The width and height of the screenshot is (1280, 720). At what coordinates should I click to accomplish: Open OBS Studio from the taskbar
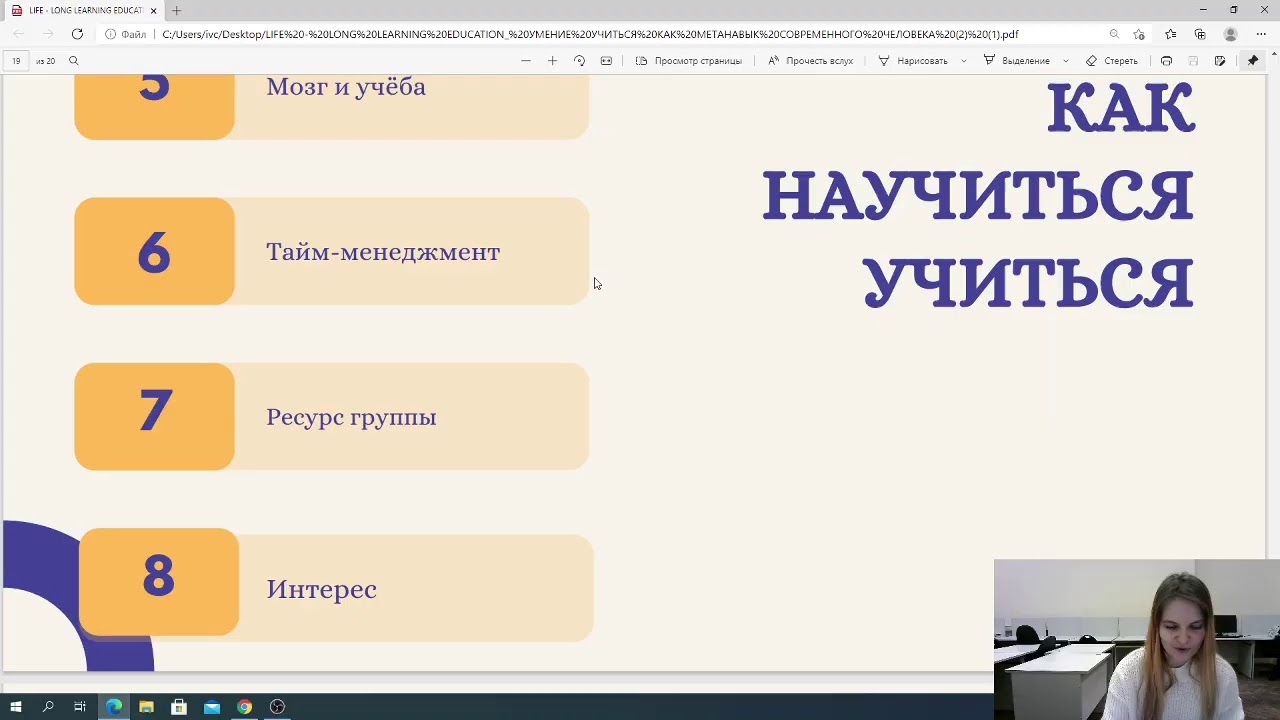[x=277, y=707]
